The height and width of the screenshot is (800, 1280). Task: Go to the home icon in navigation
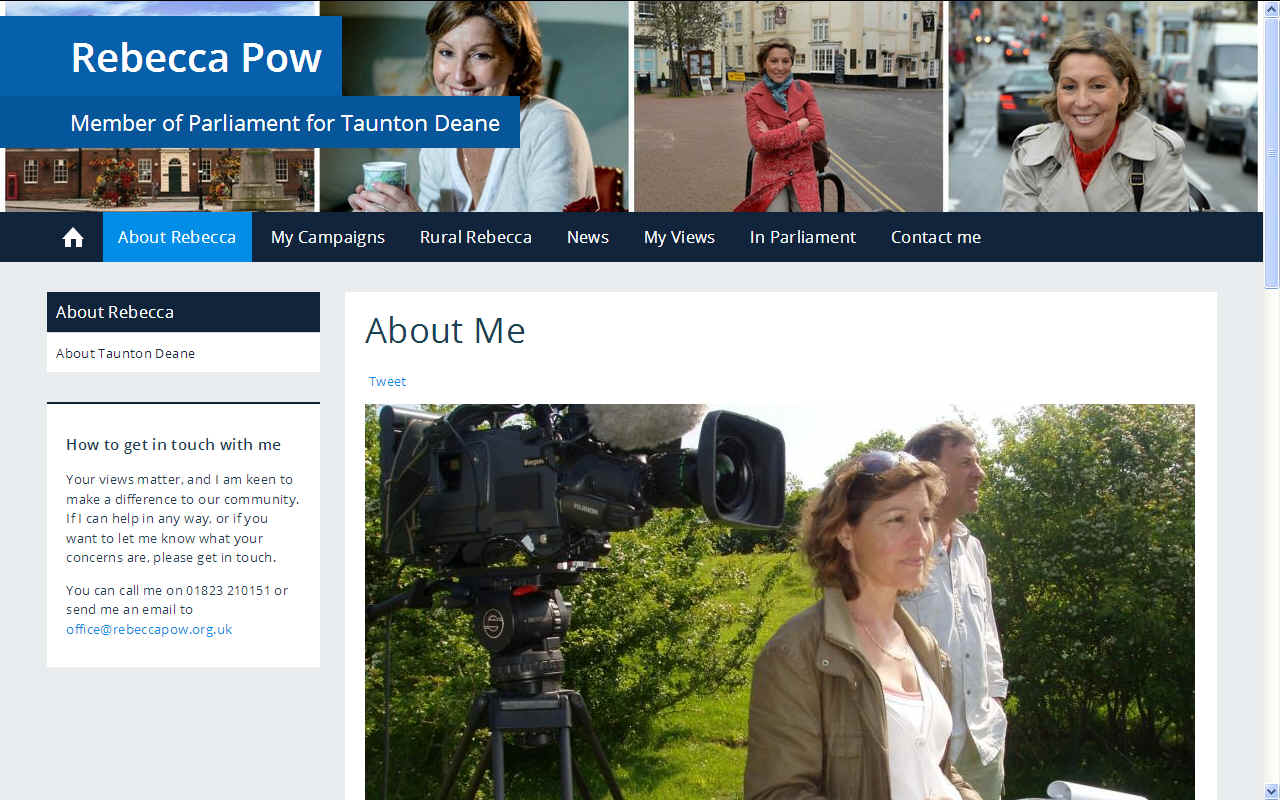(x=73, y=237)
